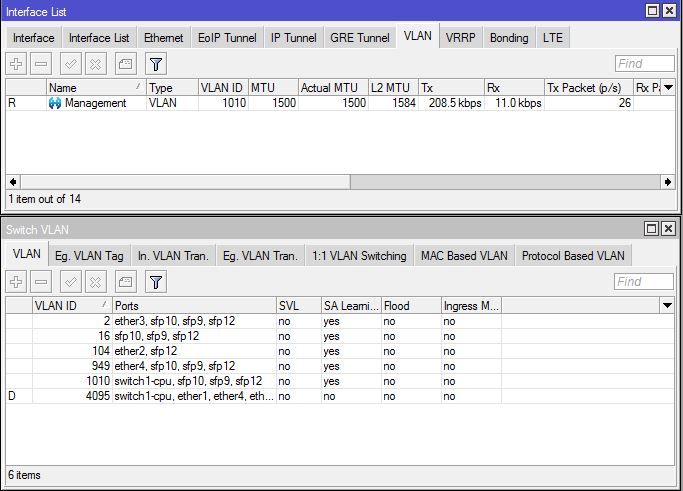Open the Ethernet tab
The height and width of the screenshot is (491, 683).
point(163,38)
